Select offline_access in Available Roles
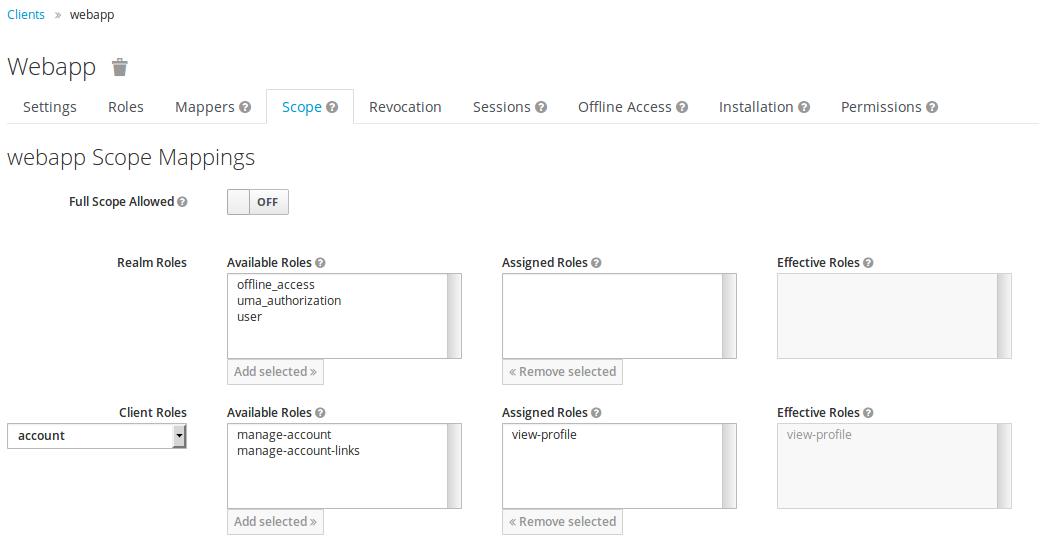Screen dimensions: 1039x547 [x=276, y=285]
